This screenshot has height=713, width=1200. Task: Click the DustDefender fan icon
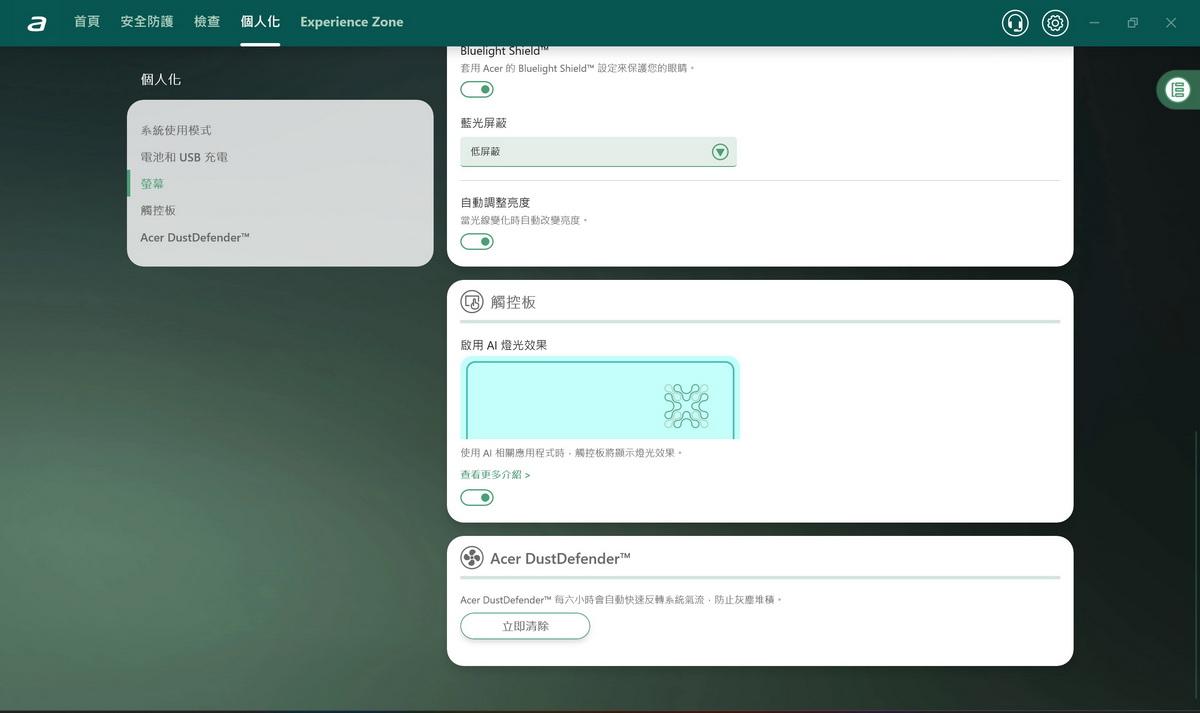(472, 558)
